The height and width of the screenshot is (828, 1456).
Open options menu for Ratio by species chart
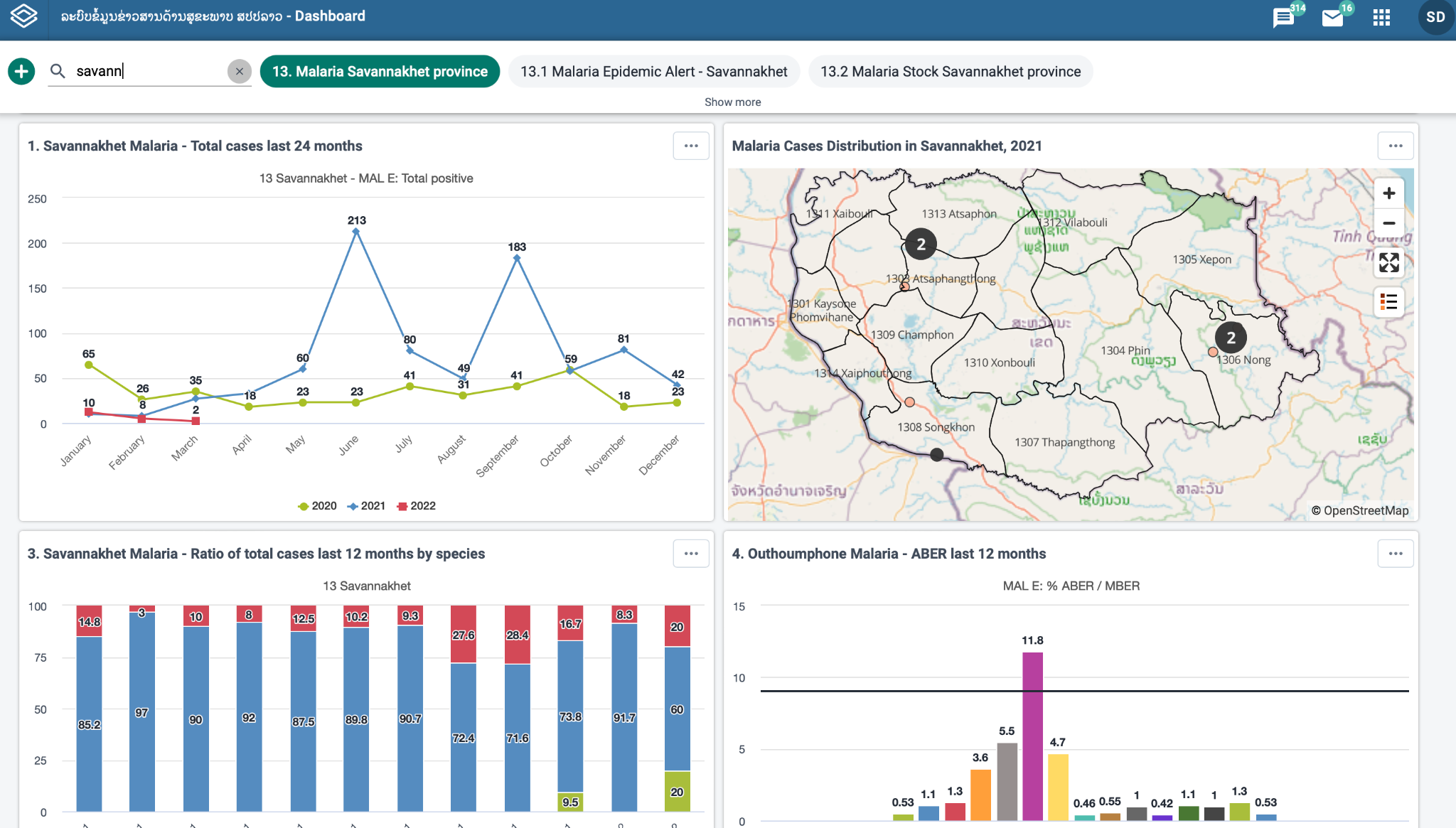[691, 554]
